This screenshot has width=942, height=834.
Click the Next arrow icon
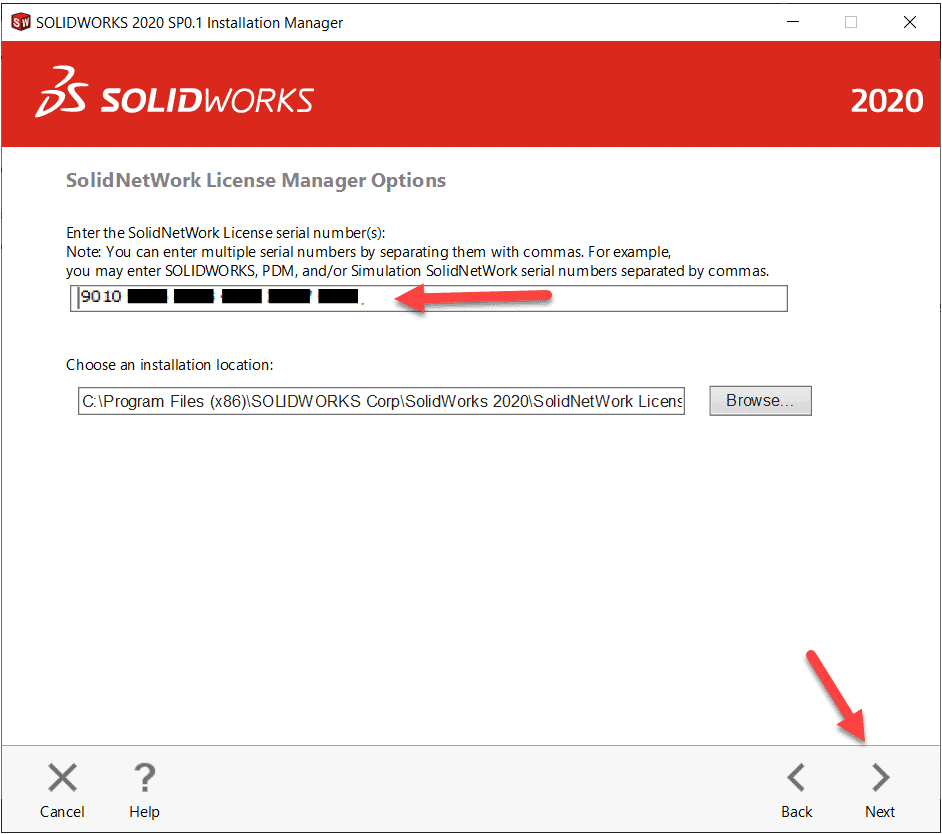tap(880, 777)
